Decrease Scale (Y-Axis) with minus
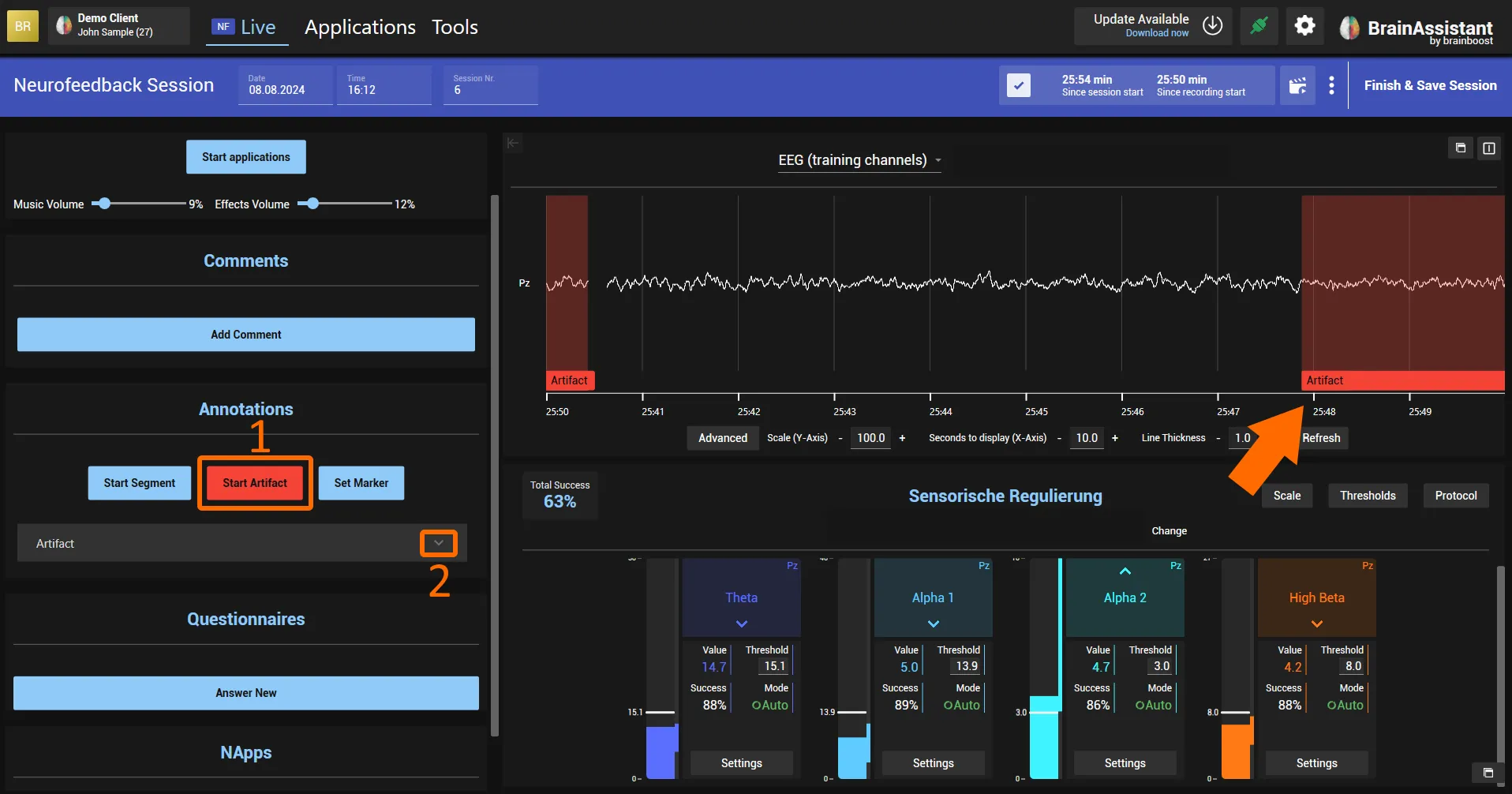The image size is (1512, 794). coord(840,438)
